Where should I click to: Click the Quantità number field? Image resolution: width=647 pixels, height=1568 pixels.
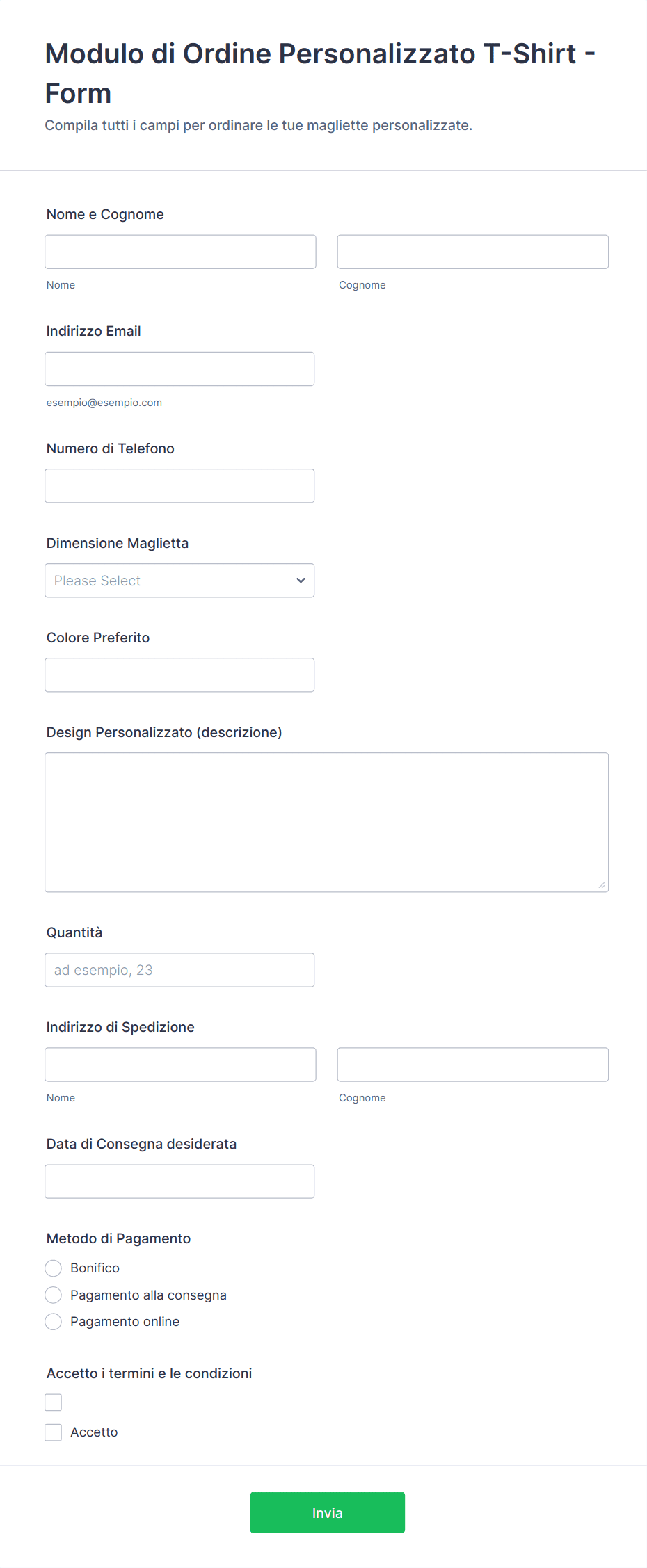click(179, 969)
